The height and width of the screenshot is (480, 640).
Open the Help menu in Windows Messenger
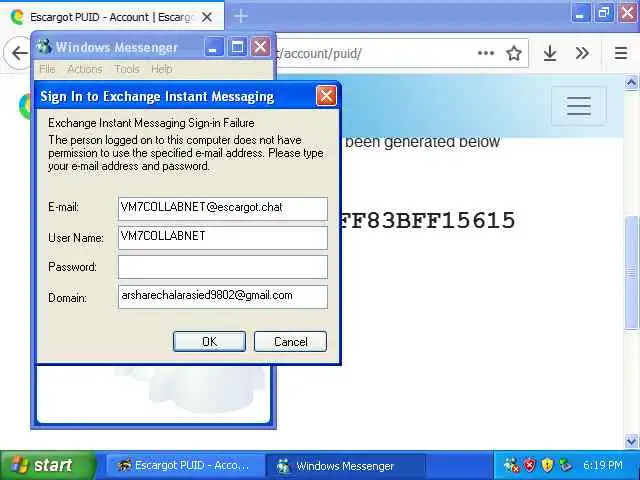(161, 69)
